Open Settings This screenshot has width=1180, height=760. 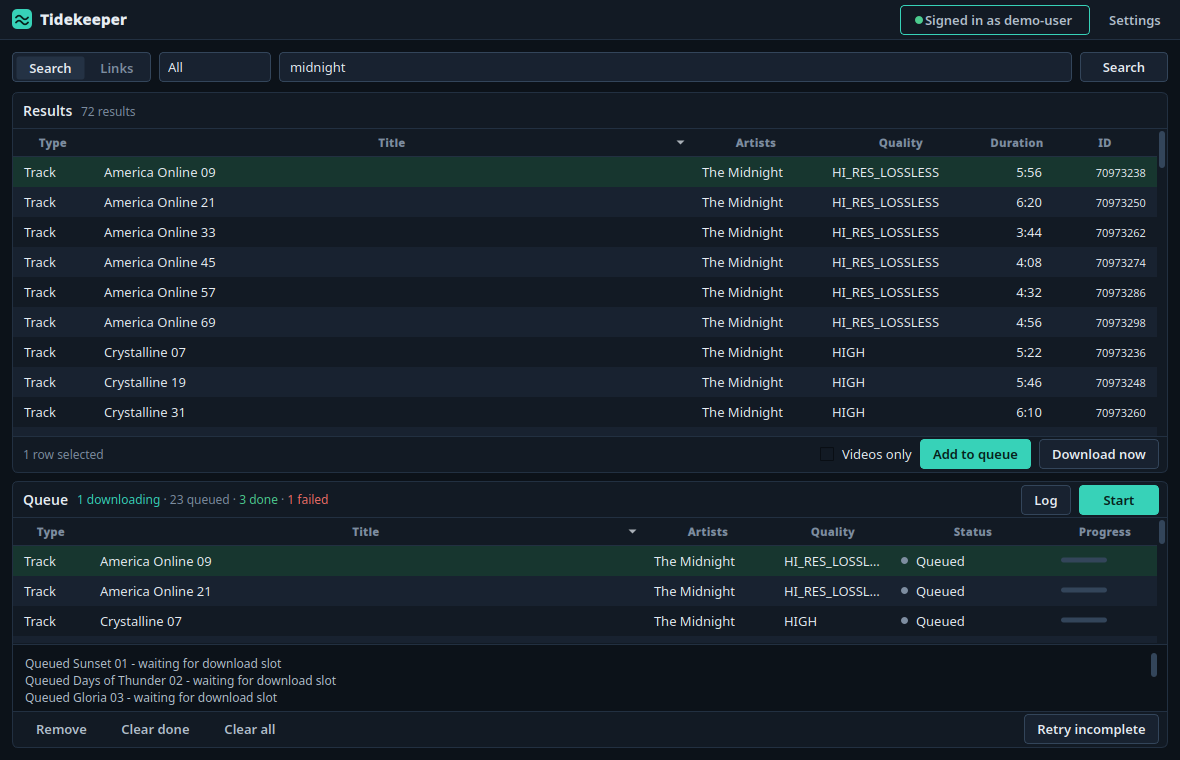[1134, 20]
